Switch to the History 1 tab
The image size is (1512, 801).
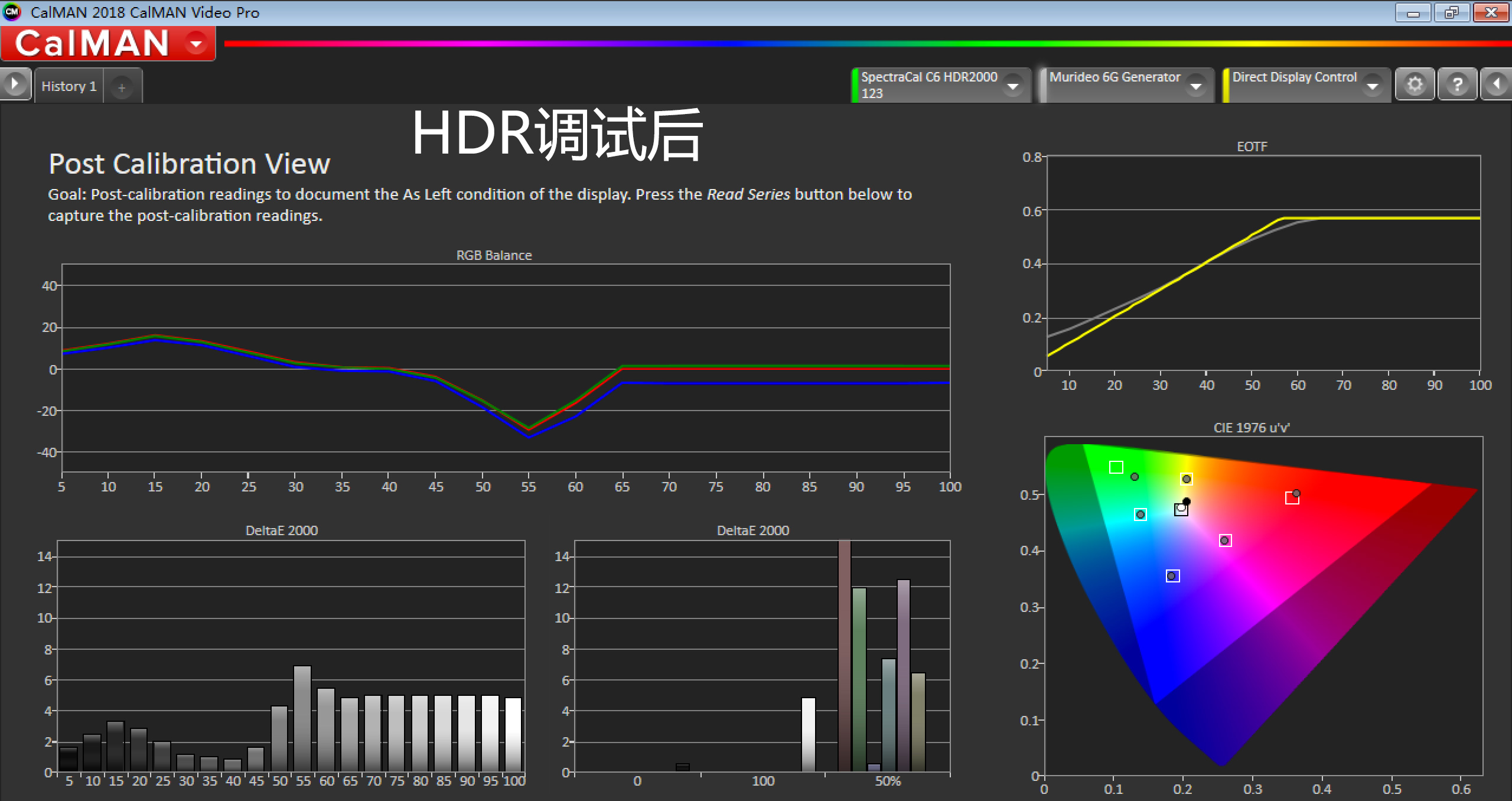[69, 86]
